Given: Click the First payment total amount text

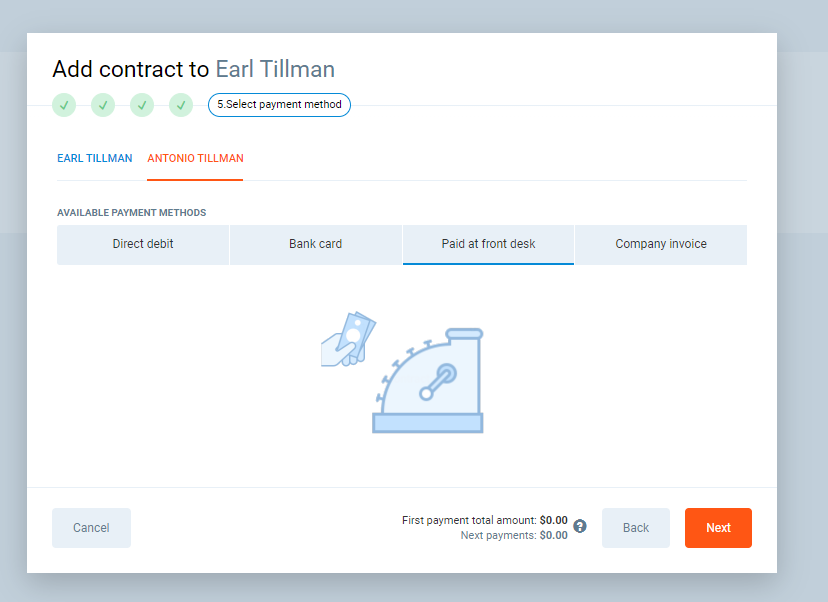Looking at the screenshot, I should (x=484, y=520).
